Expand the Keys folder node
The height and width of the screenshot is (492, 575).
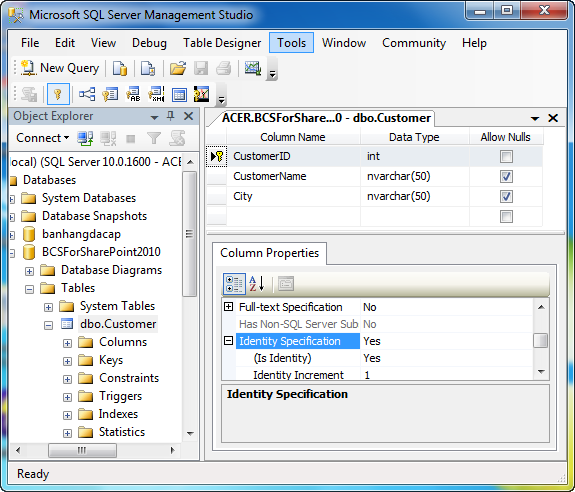(x=67, y=361)
